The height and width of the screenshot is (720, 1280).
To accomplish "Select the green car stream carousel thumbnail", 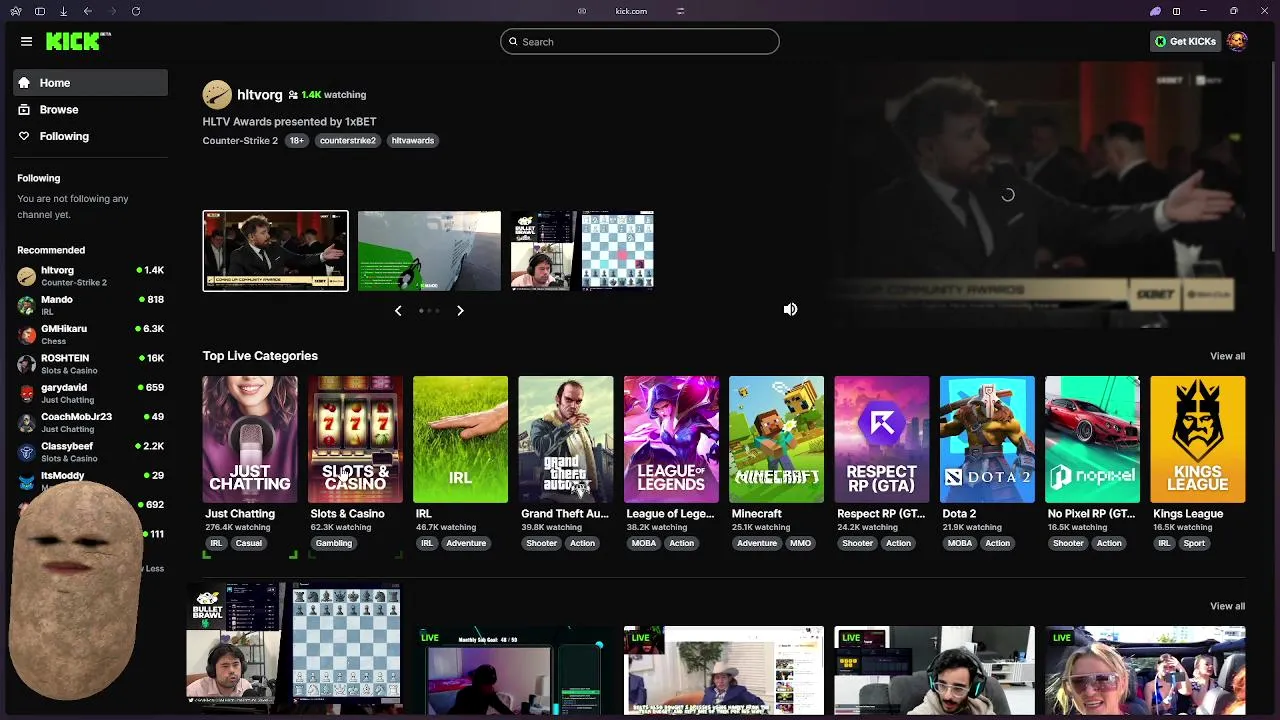I will [x=429, y=251].
